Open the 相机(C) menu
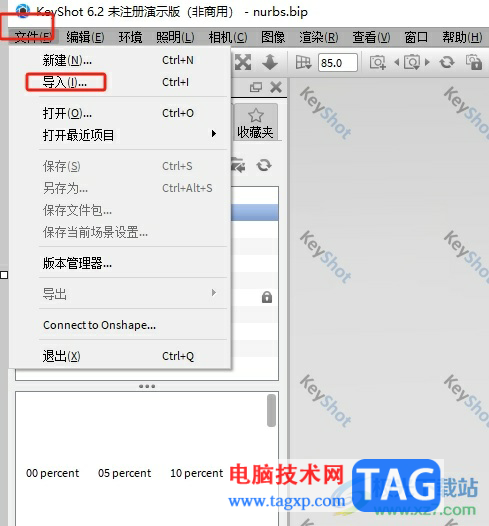The width and height of the screenshot is (489, 526). tap(228, 37)
